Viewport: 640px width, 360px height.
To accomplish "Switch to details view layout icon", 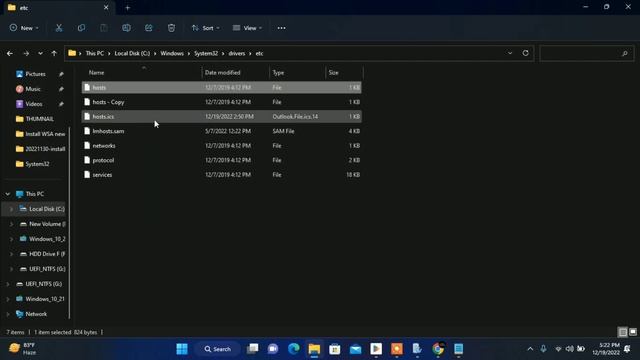I will click(x=623, y=332).
